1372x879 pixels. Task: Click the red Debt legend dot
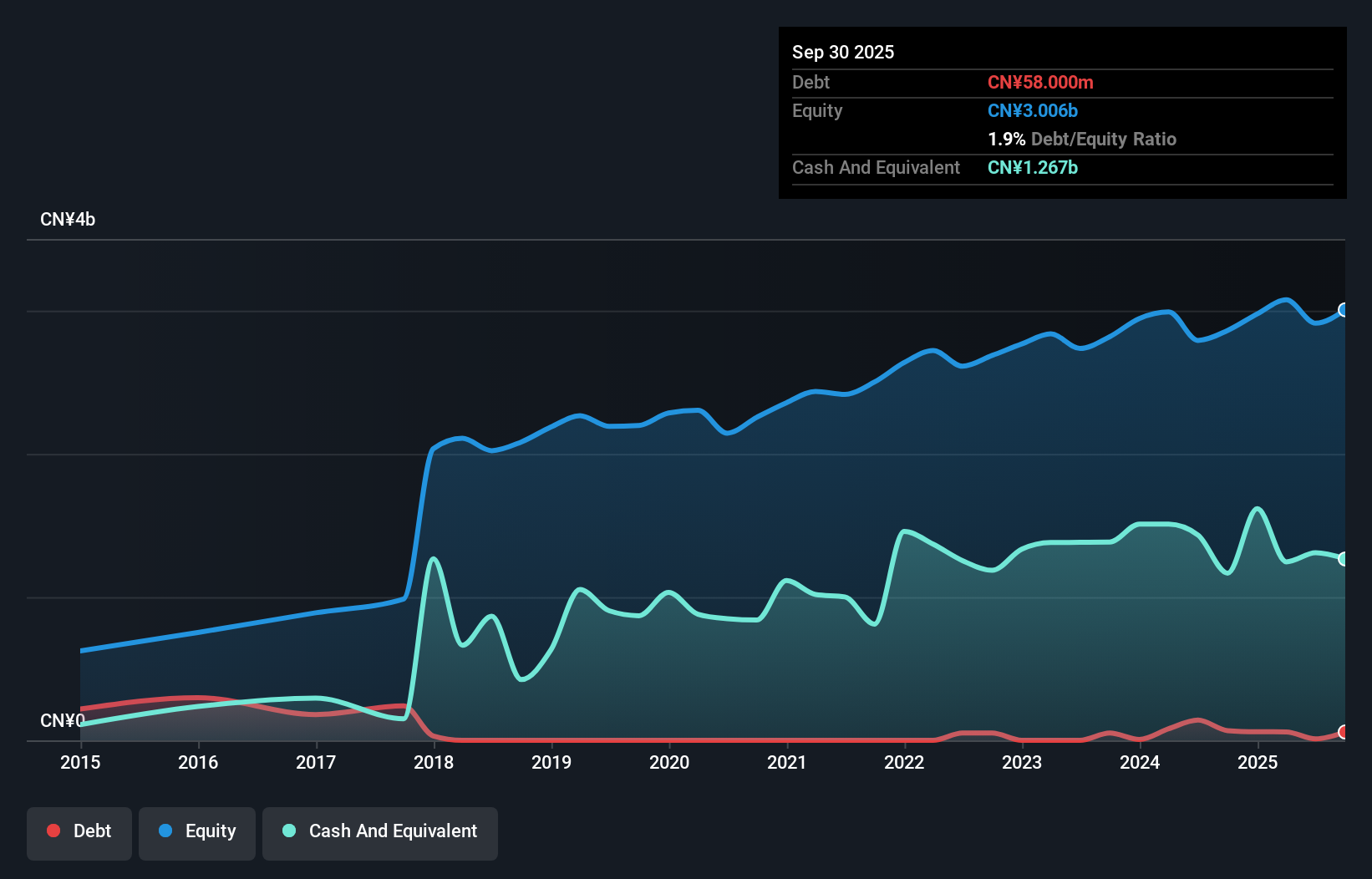tap(53, 831)
